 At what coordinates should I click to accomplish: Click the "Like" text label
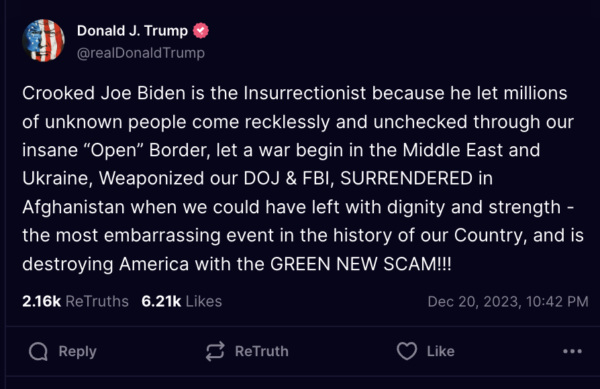(441, 351)
